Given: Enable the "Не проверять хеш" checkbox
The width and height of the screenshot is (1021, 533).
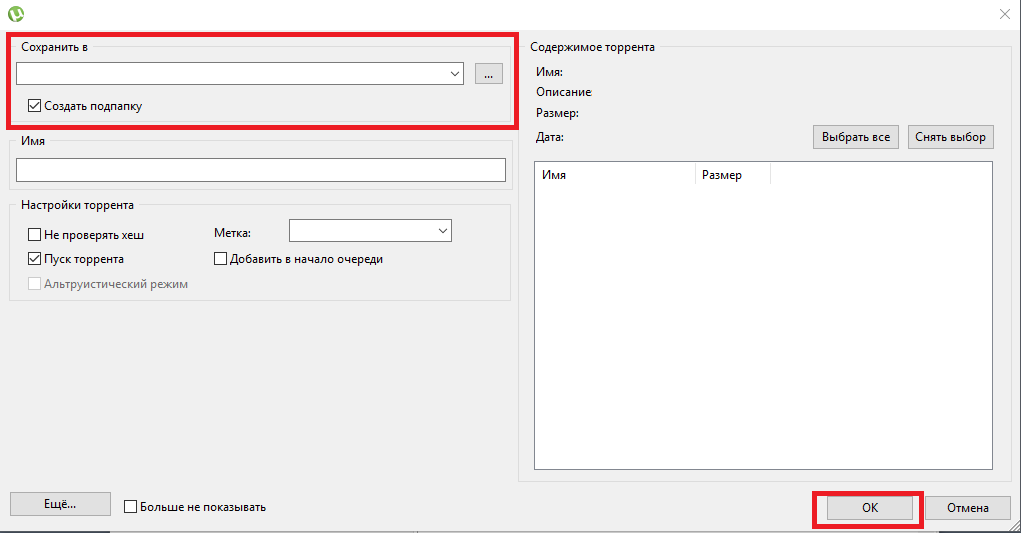Looking at the screenshot, I should coord(35,235).
